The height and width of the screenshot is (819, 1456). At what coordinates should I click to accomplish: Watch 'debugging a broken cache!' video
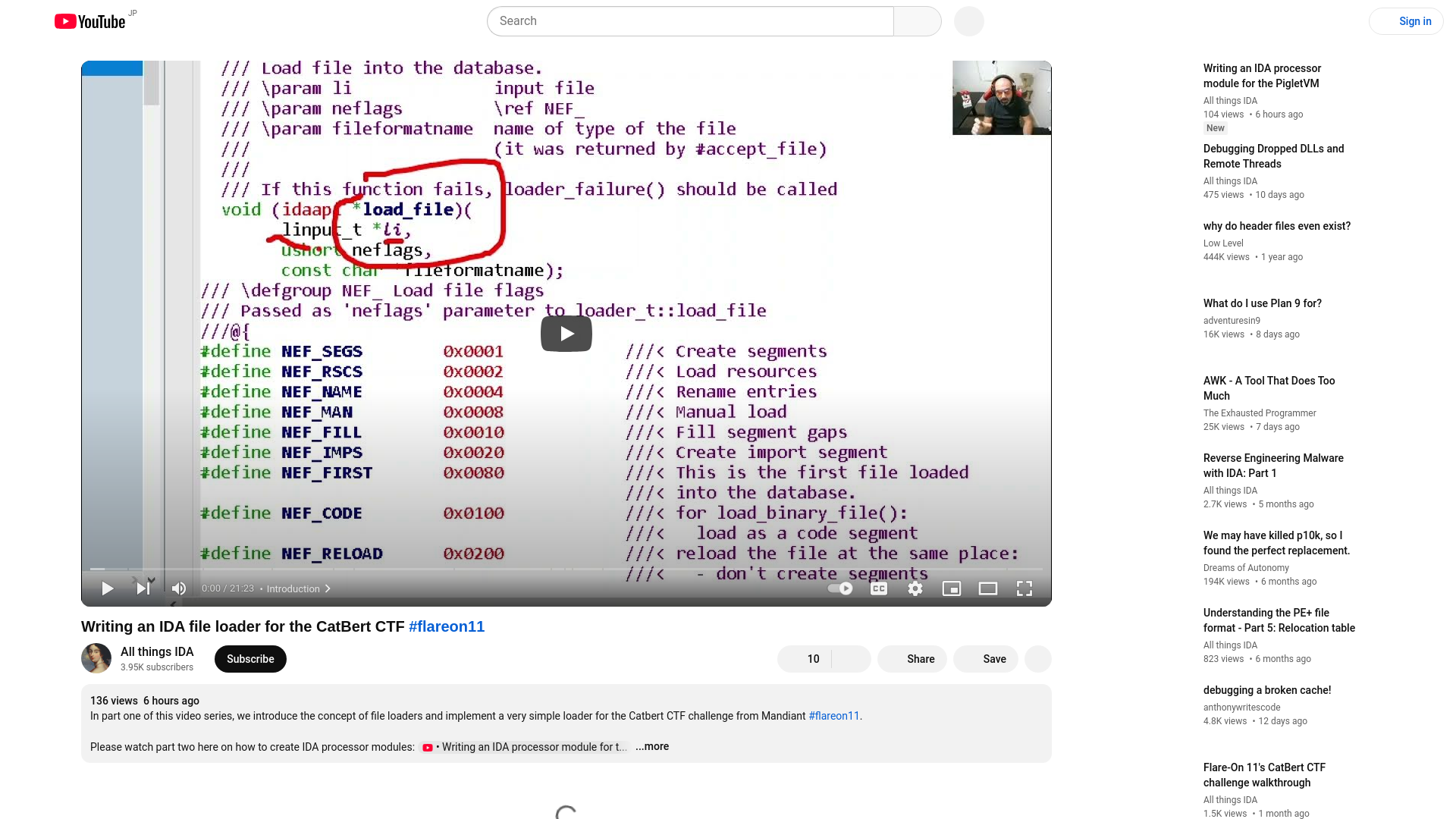click(1267, 690)
